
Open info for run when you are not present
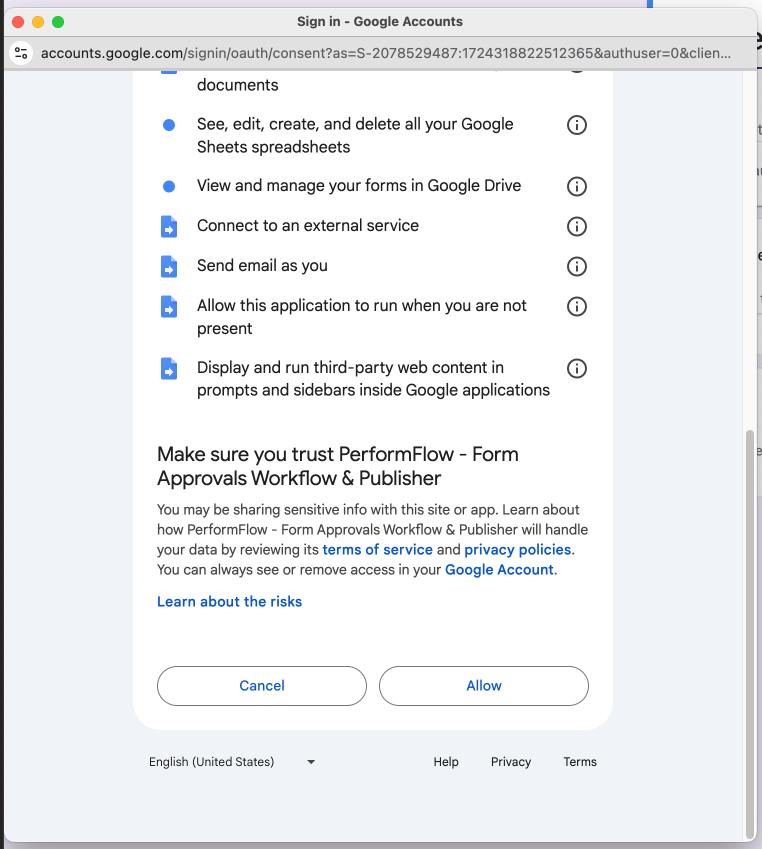coord(576,306)
